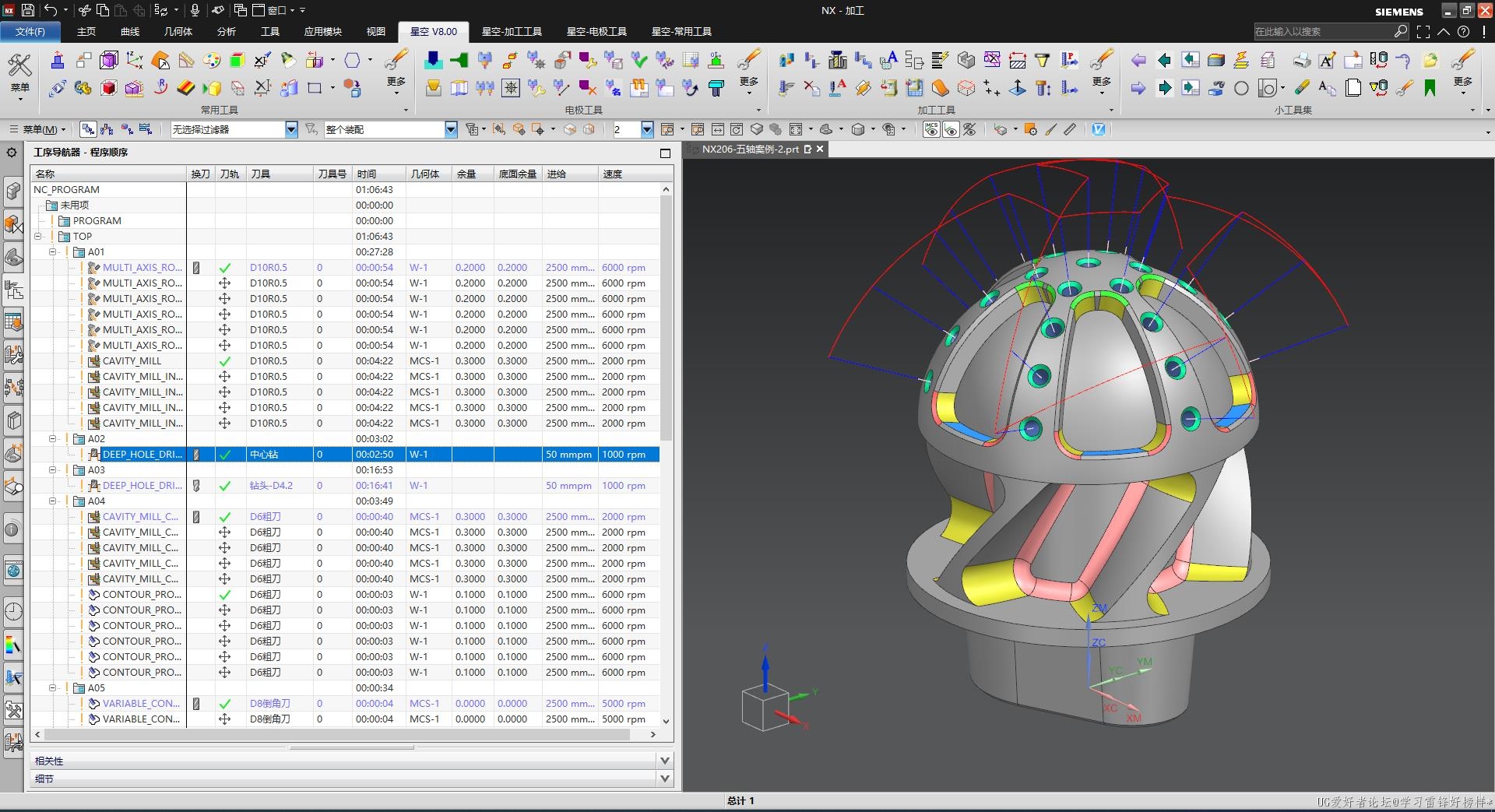Screen dimensions: 1495x812
Task: Click the solid green cube icon
Action: coord(237,60)
